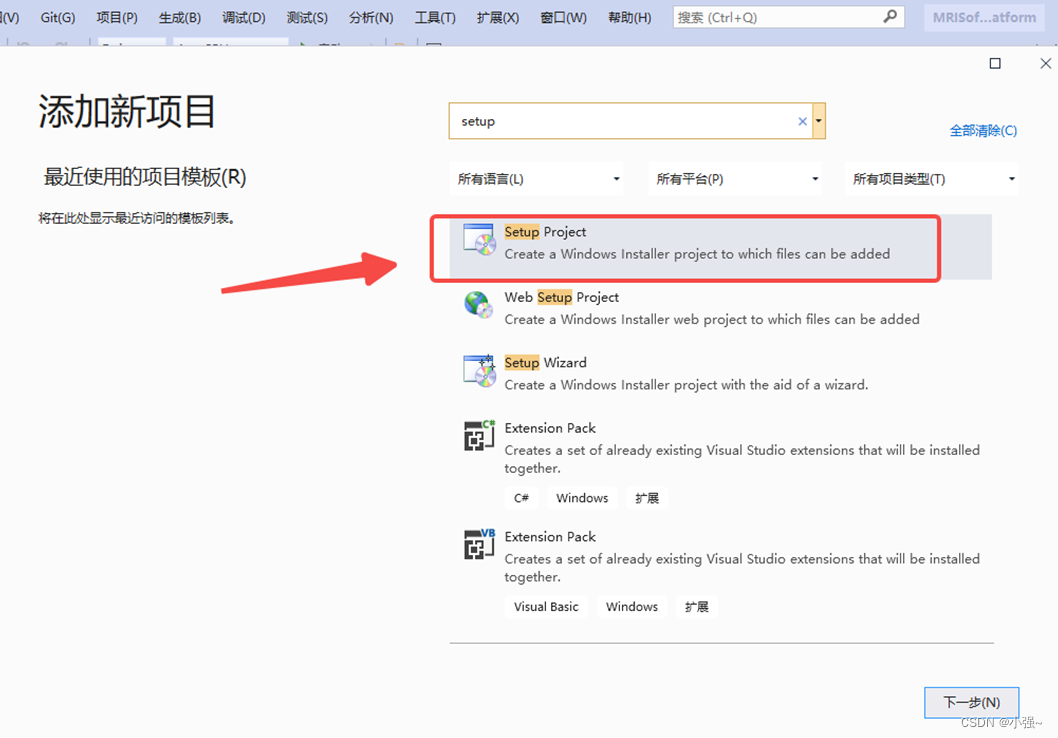The height and width of the screenshot is (738, 1058).
Task: Click the C# tag under Extension Pack
Action: [521, 498]
